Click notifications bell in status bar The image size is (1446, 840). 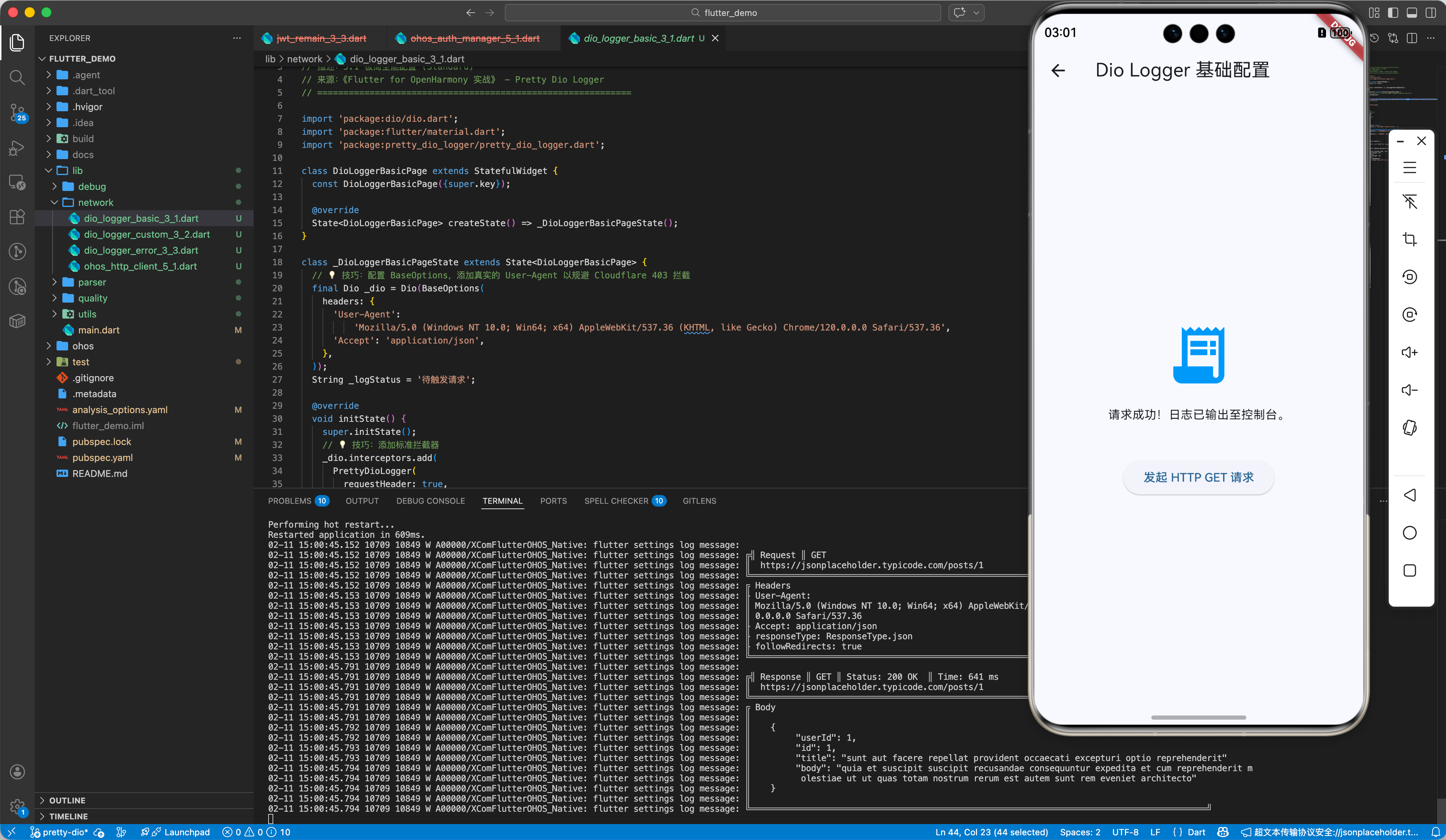point(1435,832)
